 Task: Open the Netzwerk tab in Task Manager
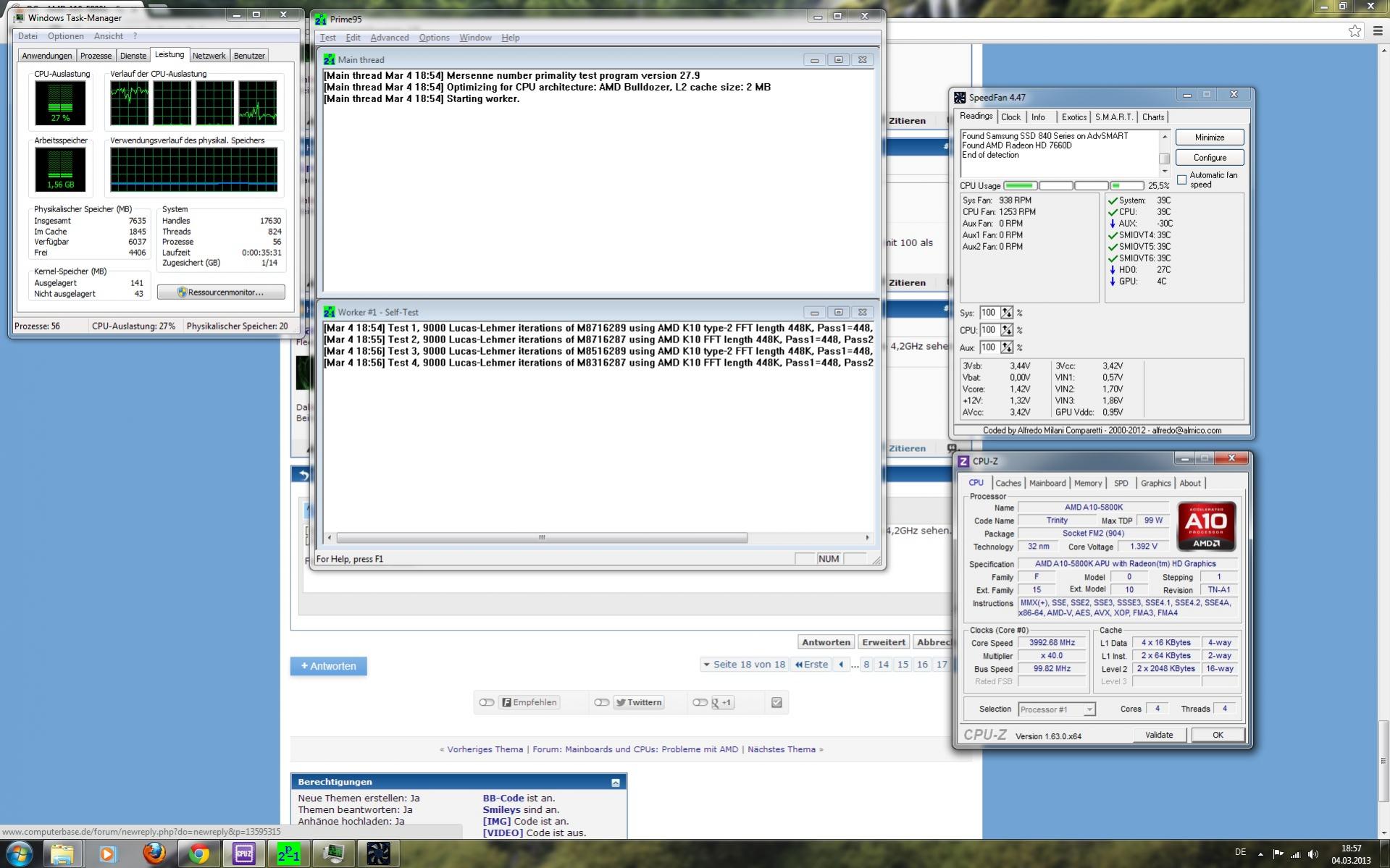[209, 56]
